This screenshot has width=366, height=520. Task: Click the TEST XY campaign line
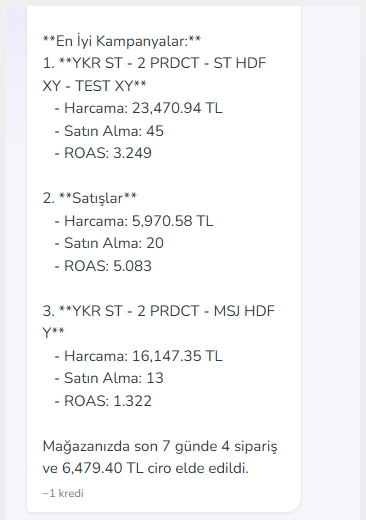point(95,86)
